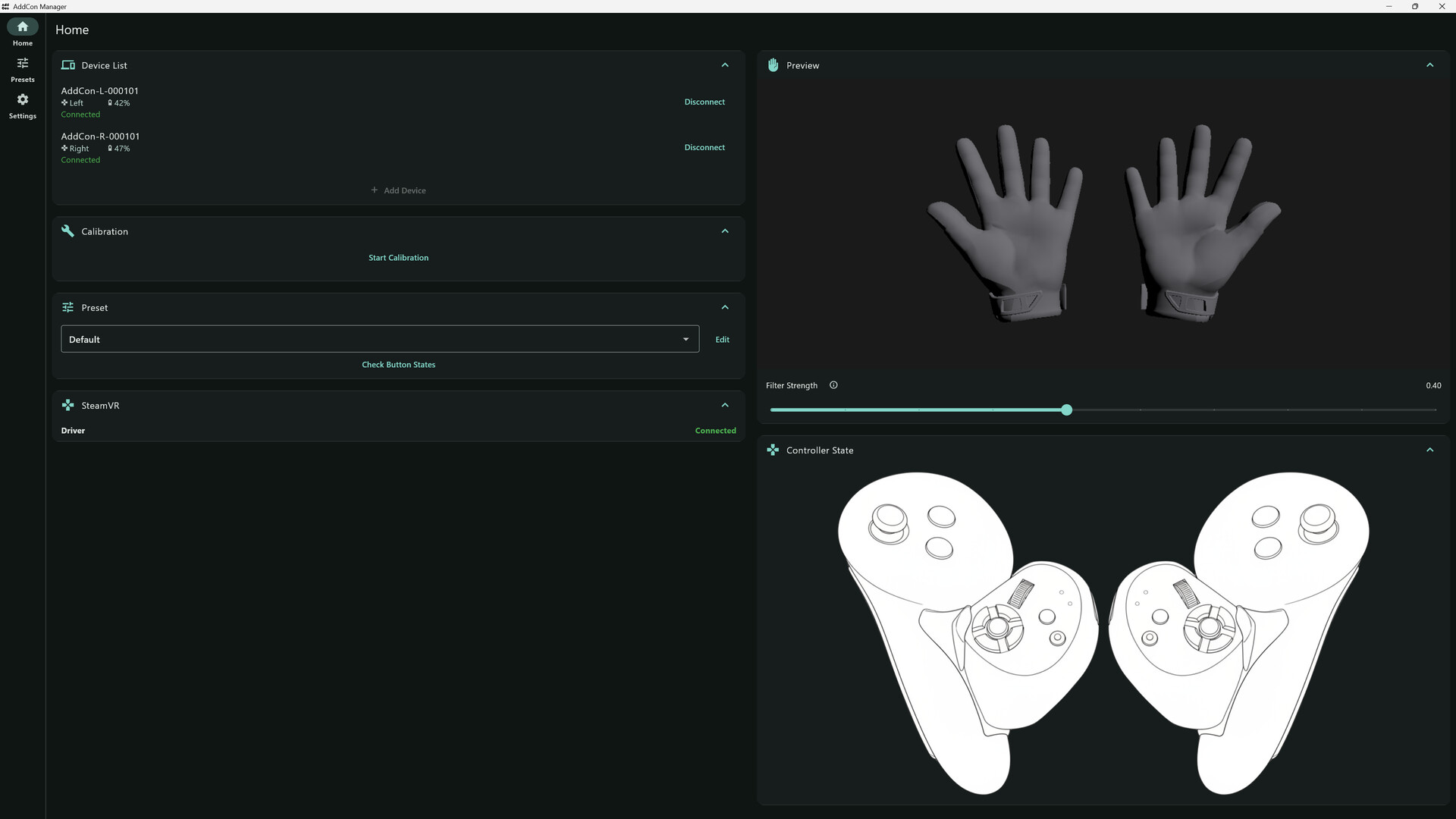1456x819 pixels.
Task: Open the Presets sidebar tab
Action: coord(23,69)
